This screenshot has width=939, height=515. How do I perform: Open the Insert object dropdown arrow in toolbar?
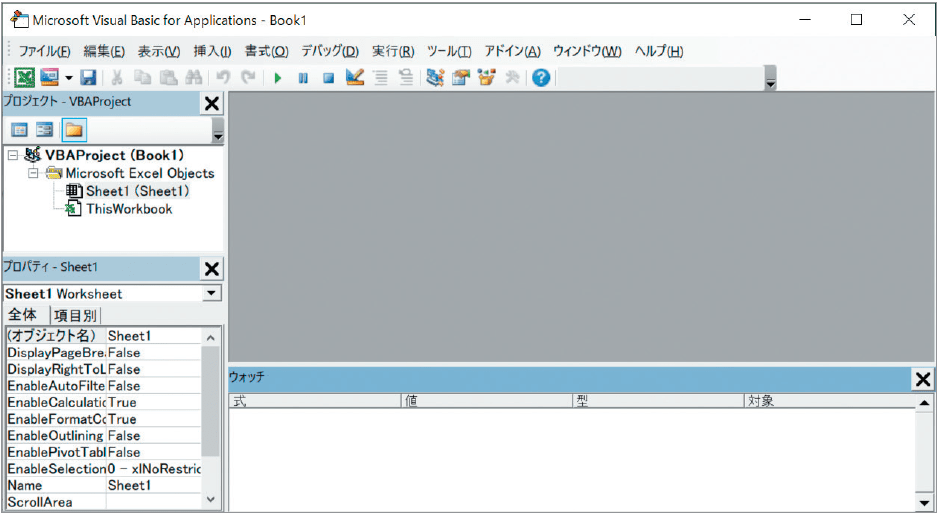click(69, 78)
